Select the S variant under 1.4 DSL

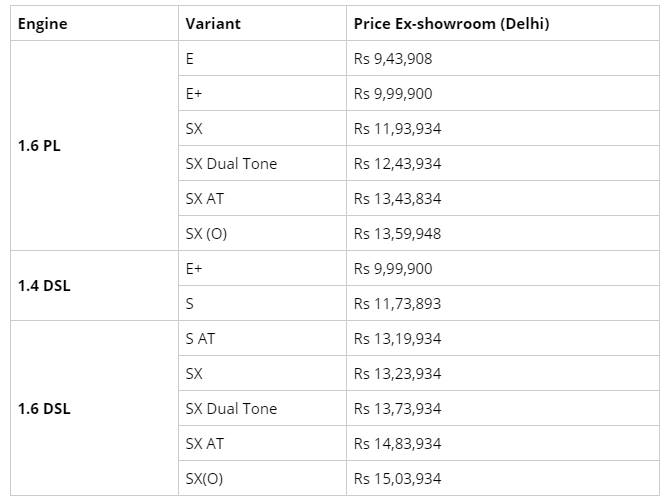point(190,303)
